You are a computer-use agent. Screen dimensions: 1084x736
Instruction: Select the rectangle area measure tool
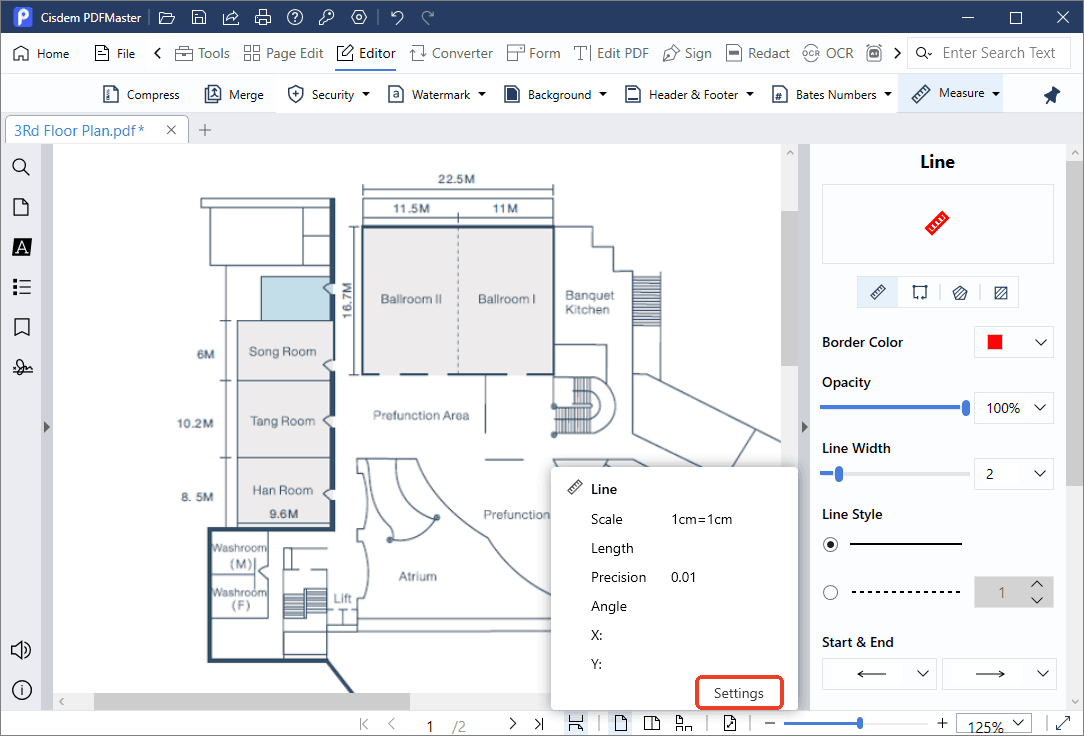(1000, 292)
